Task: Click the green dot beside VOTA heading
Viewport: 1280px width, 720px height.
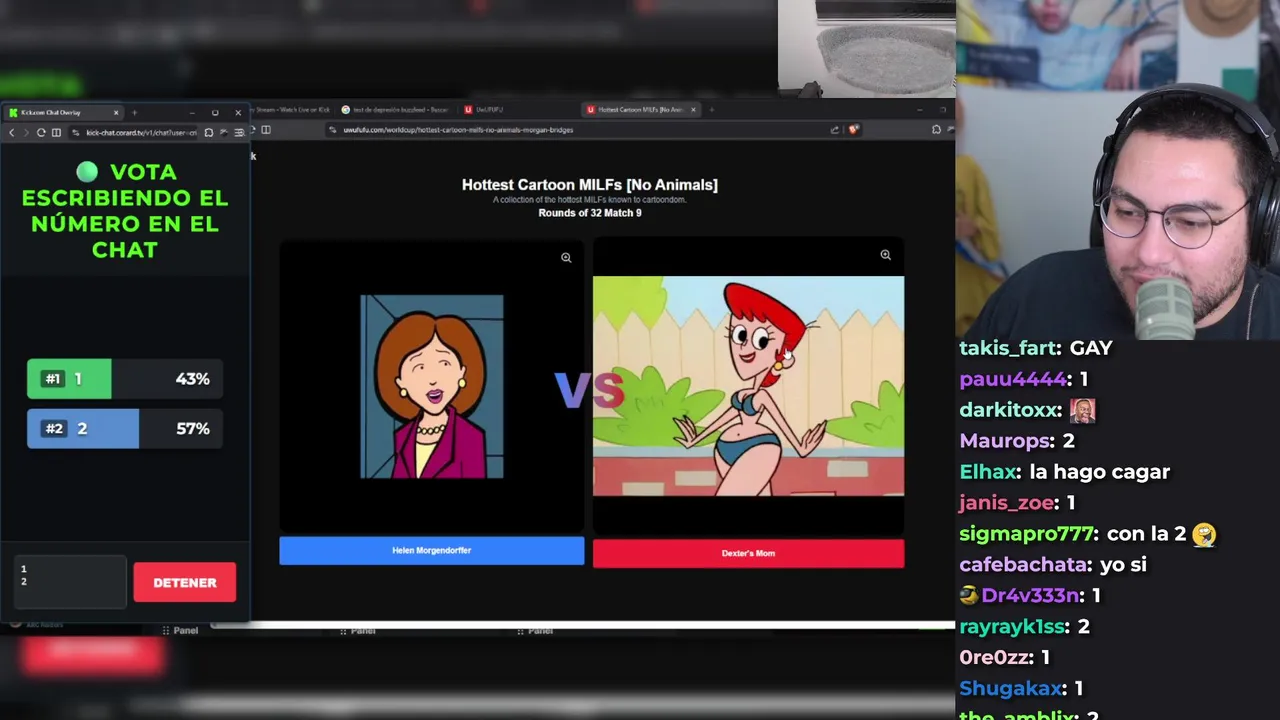Action: (x=87, y=172)
